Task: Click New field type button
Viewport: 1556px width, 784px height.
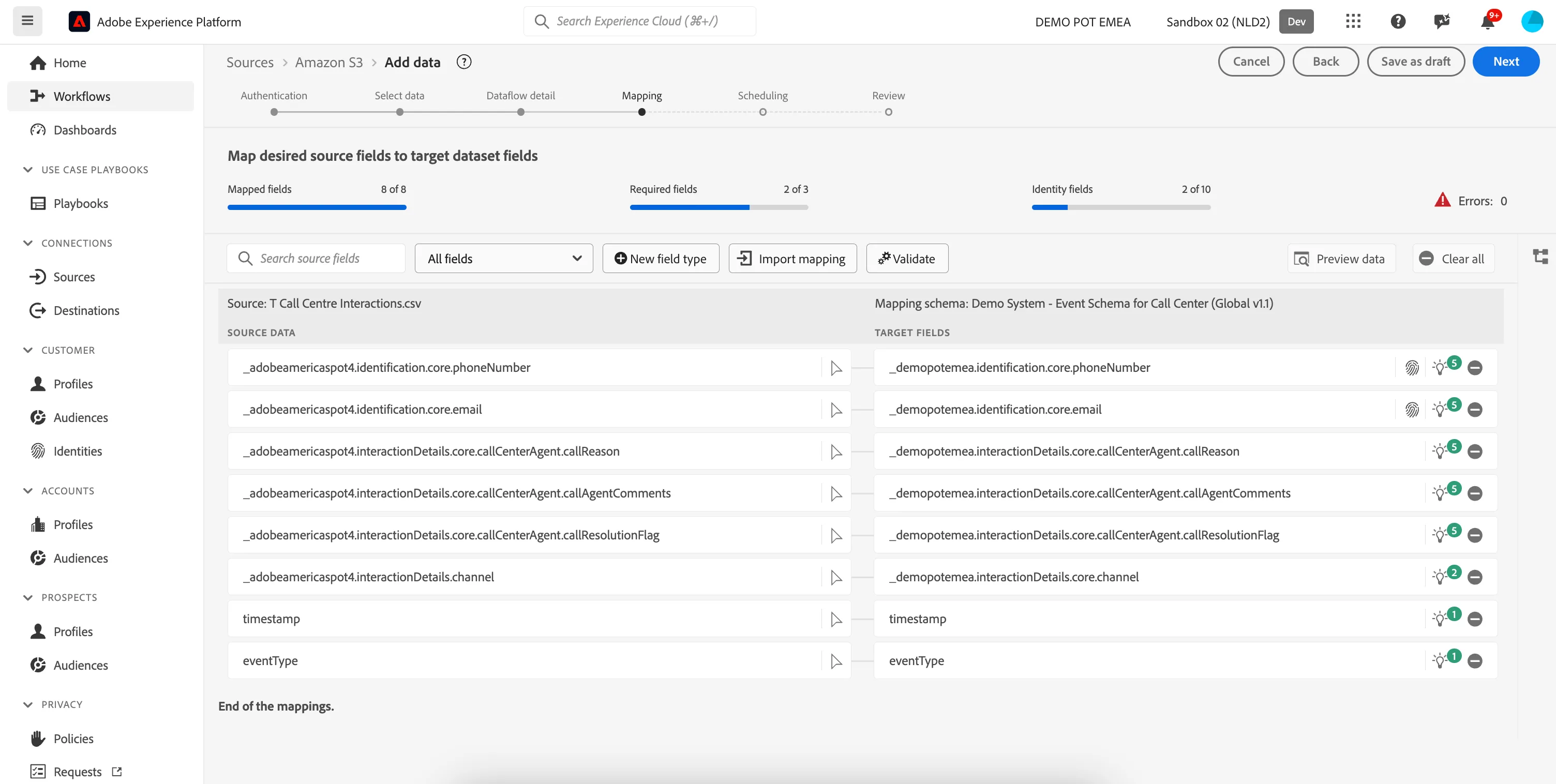Action: pyautogui.click(x=660, y=259)
